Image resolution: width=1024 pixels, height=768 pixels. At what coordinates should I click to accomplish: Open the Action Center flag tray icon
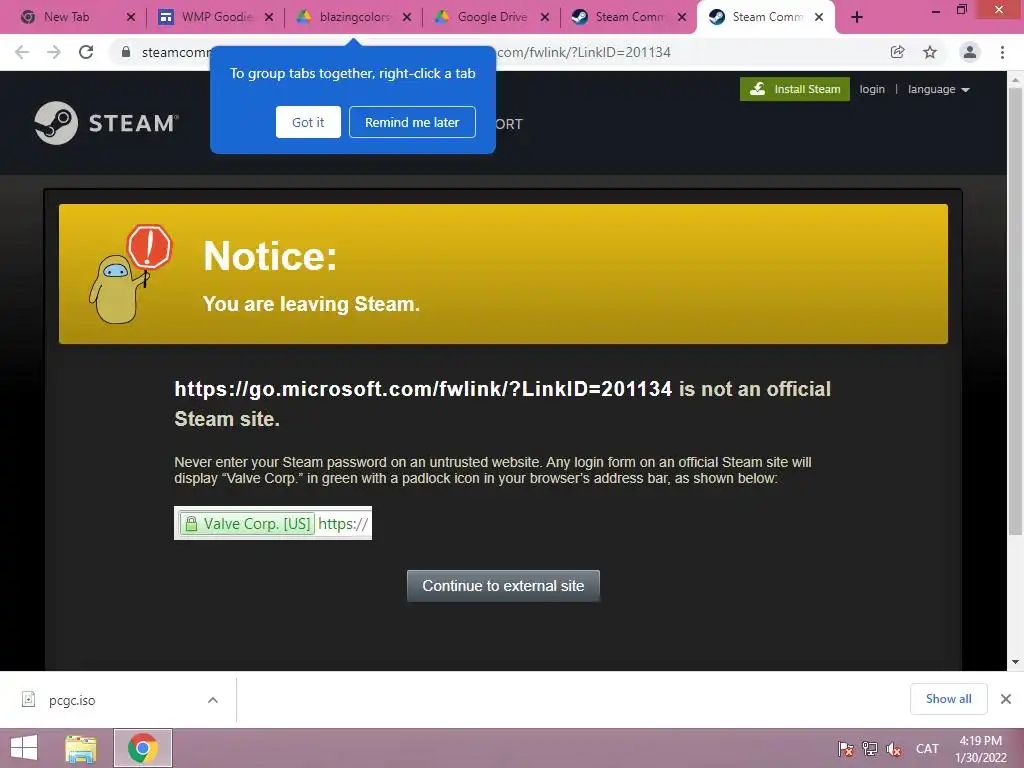click(846, 748)
